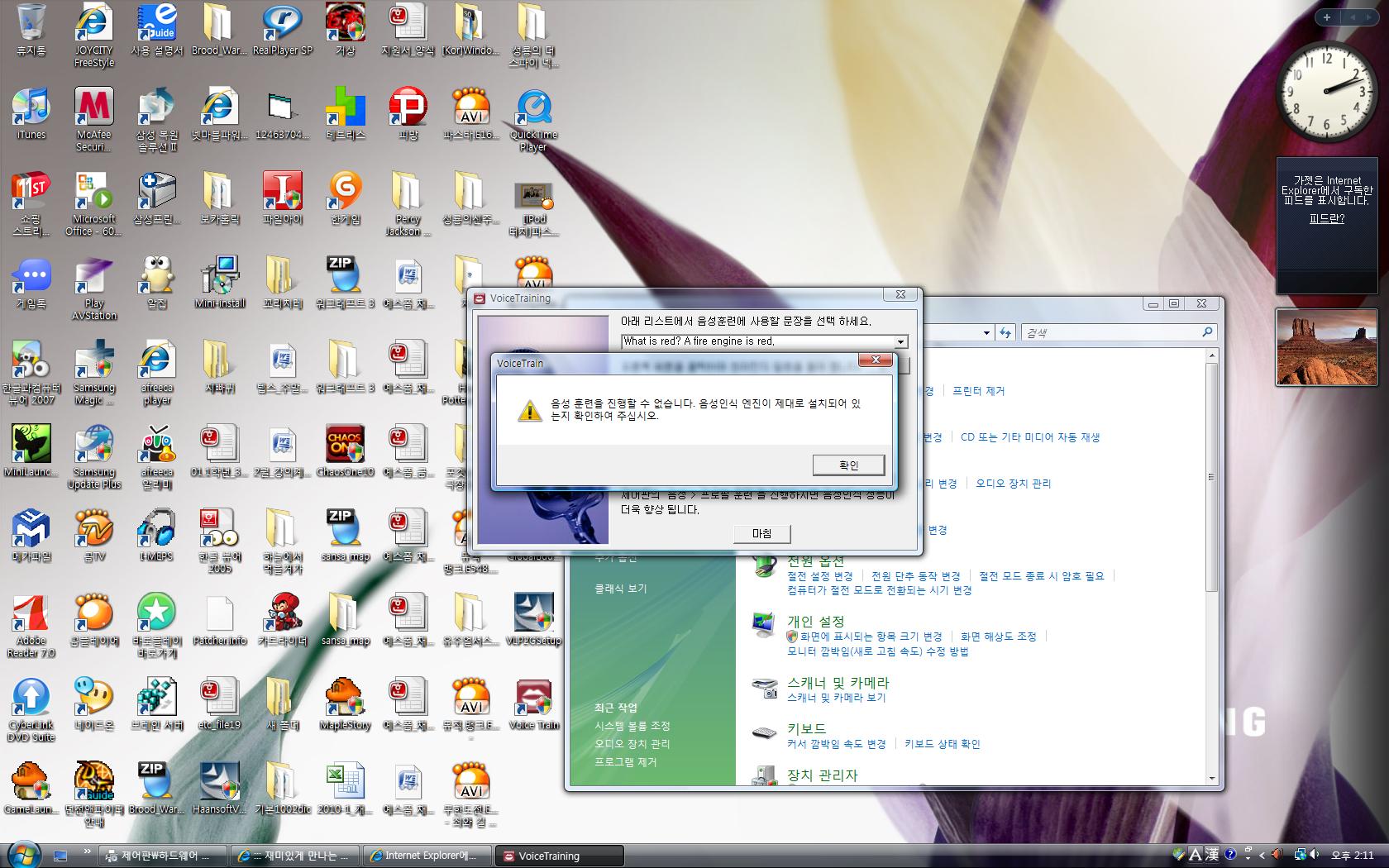Click 프로그램 제거 in recent tasks

coord(625,762)
